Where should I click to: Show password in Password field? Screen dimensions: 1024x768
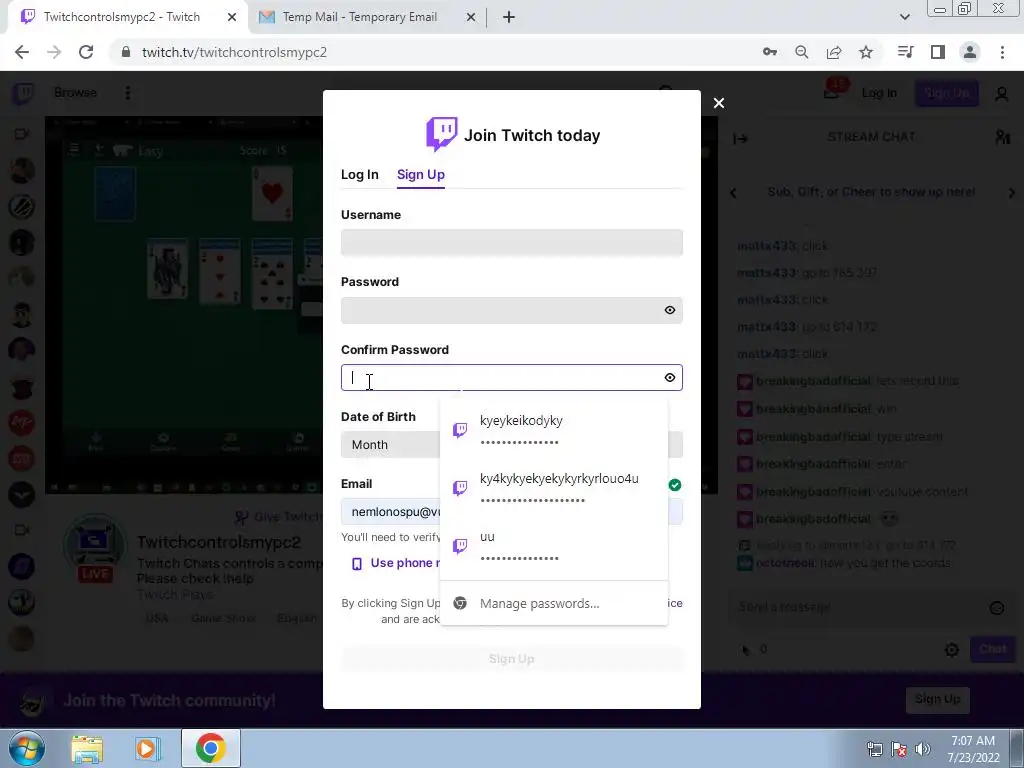(x=669, y=310)
